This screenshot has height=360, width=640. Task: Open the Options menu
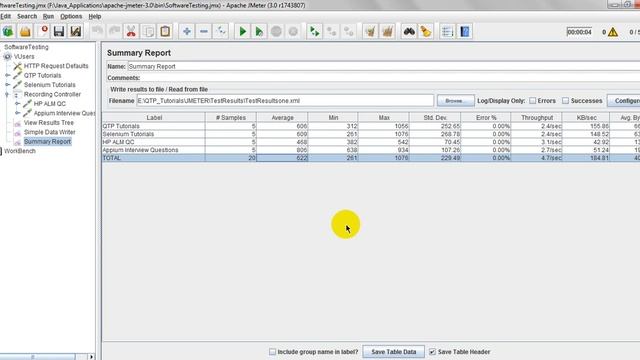(x=71, y=16)
